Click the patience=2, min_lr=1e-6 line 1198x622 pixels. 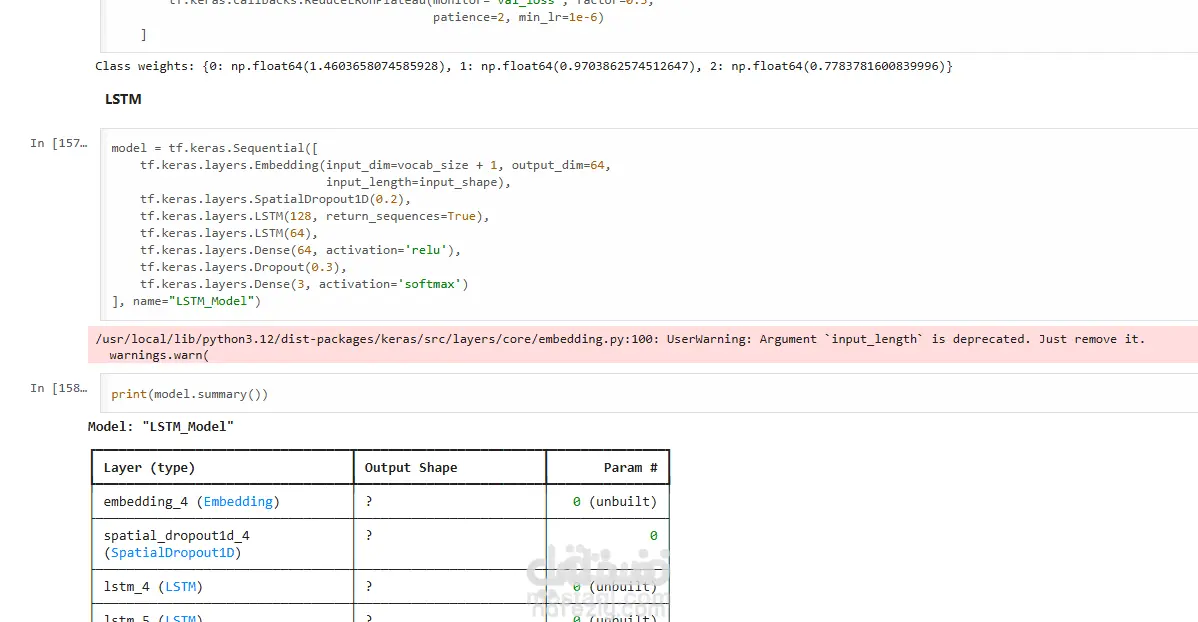coord(519,17)
